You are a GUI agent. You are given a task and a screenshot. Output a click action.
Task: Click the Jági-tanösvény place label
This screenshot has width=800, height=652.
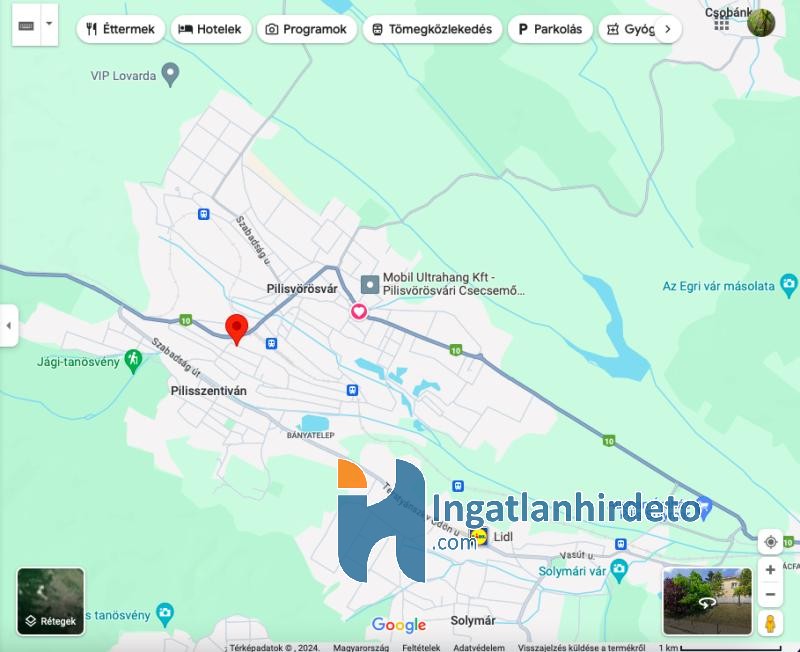pos(78,362)
